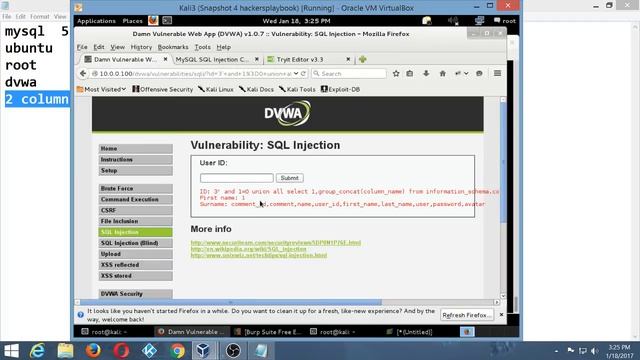
Task: Close the Damn Vulnerable Web App tab
Action: click(165, 59)
